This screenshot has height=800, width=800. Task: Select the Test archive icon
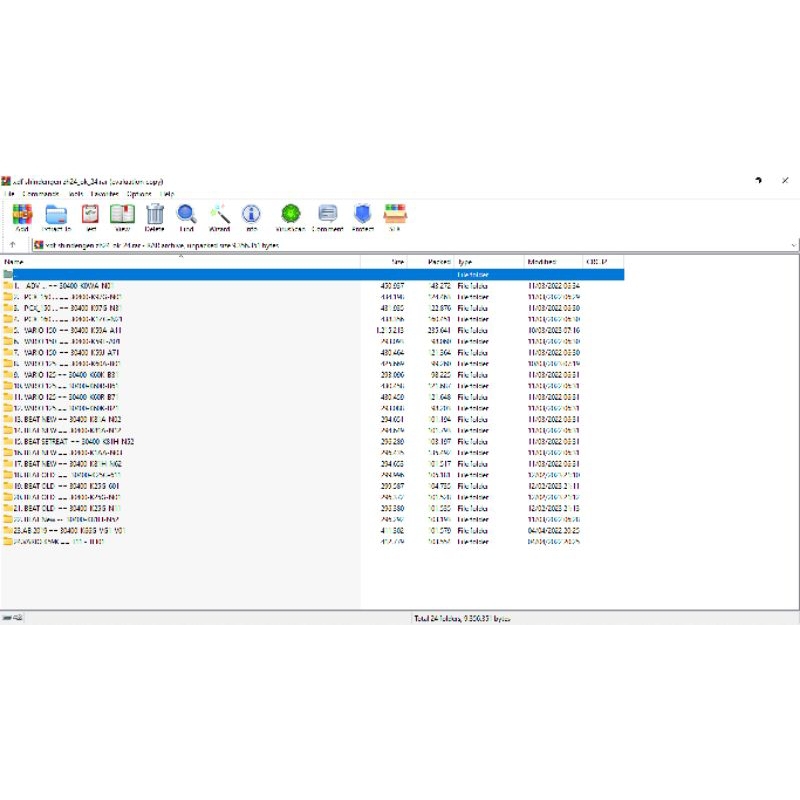[90, 215]
